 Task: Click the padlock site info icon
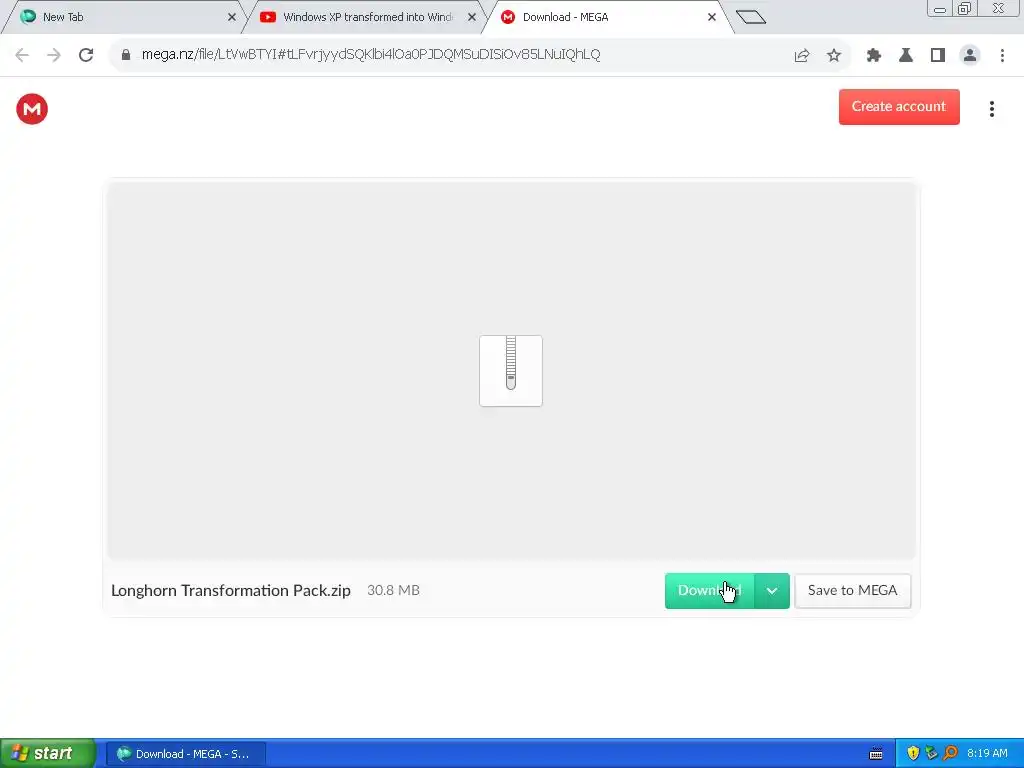point(126,55)
